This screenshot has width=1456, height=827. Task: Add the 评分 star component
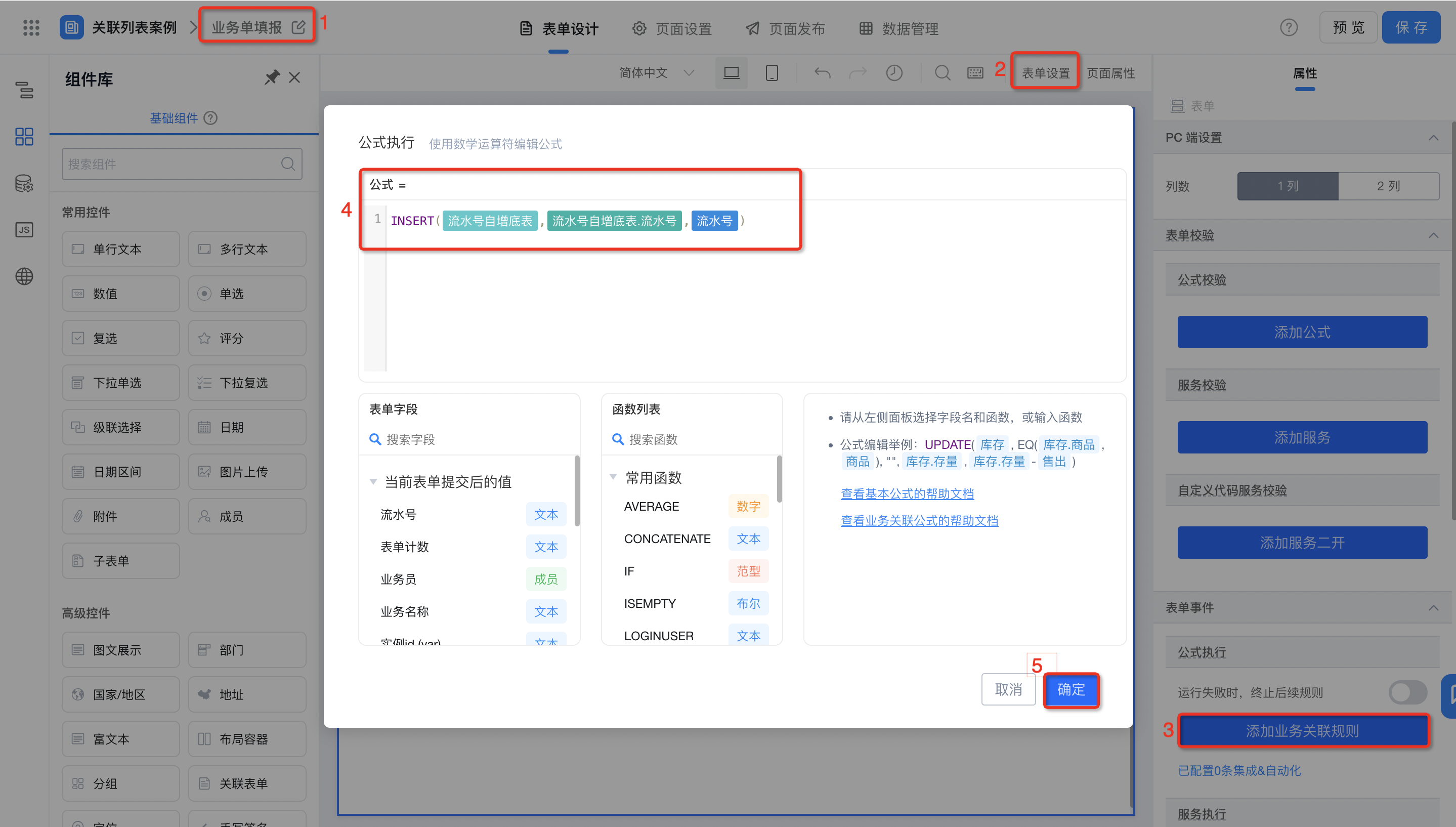(247, 338)
